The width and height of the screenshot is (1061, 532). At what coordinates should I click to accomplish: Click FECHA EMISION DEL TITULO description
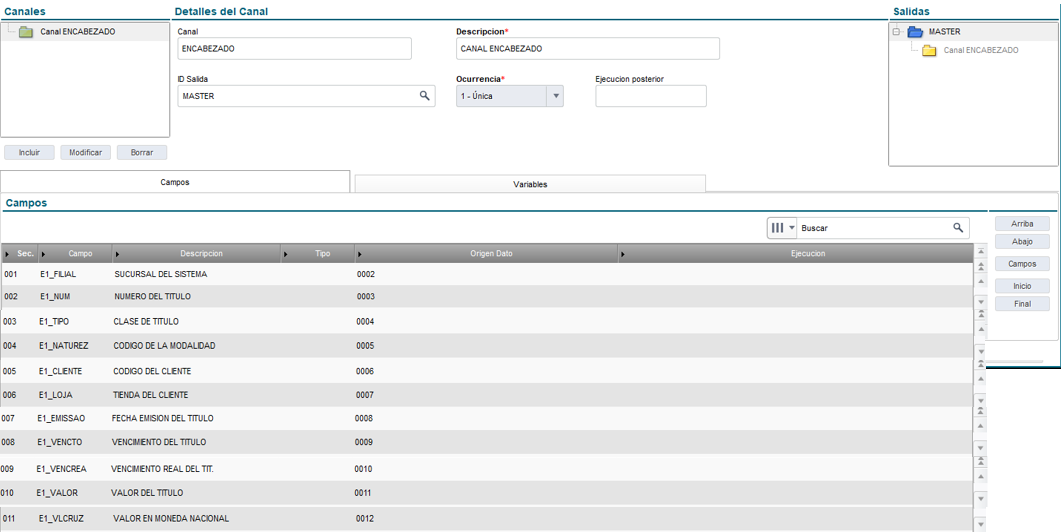[x=162, y=418]
